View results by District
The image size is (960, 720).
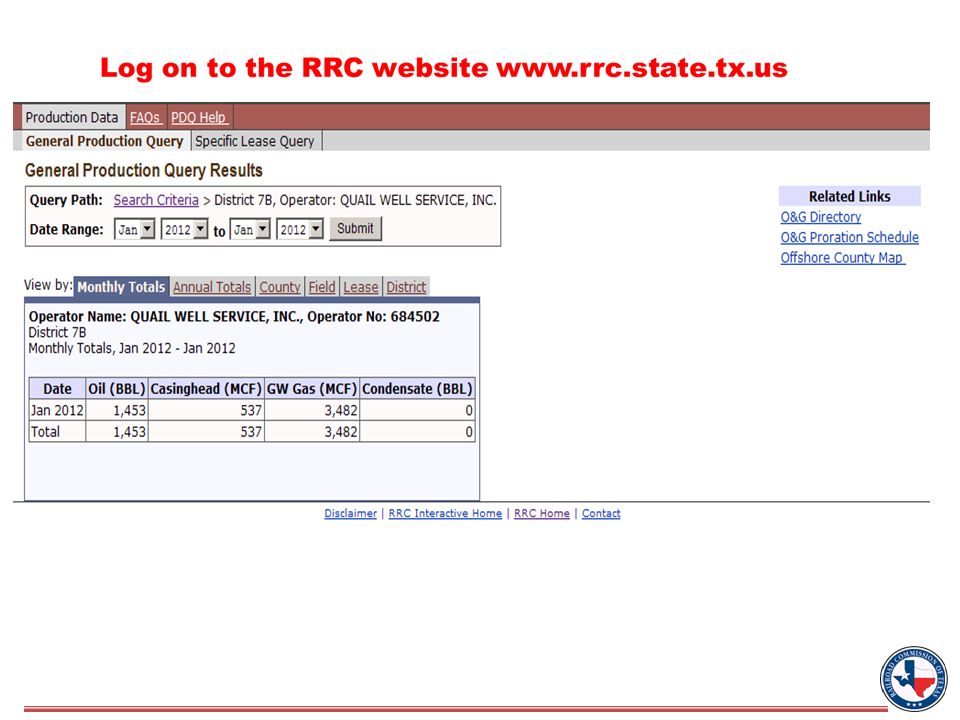click(x=406, y=287)
